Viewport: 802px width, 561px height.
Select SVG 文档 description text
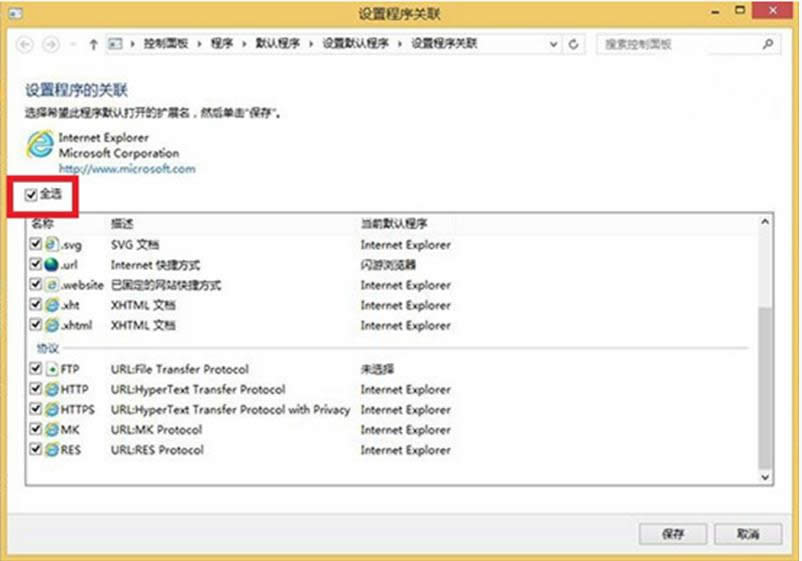tap(135, 244)
